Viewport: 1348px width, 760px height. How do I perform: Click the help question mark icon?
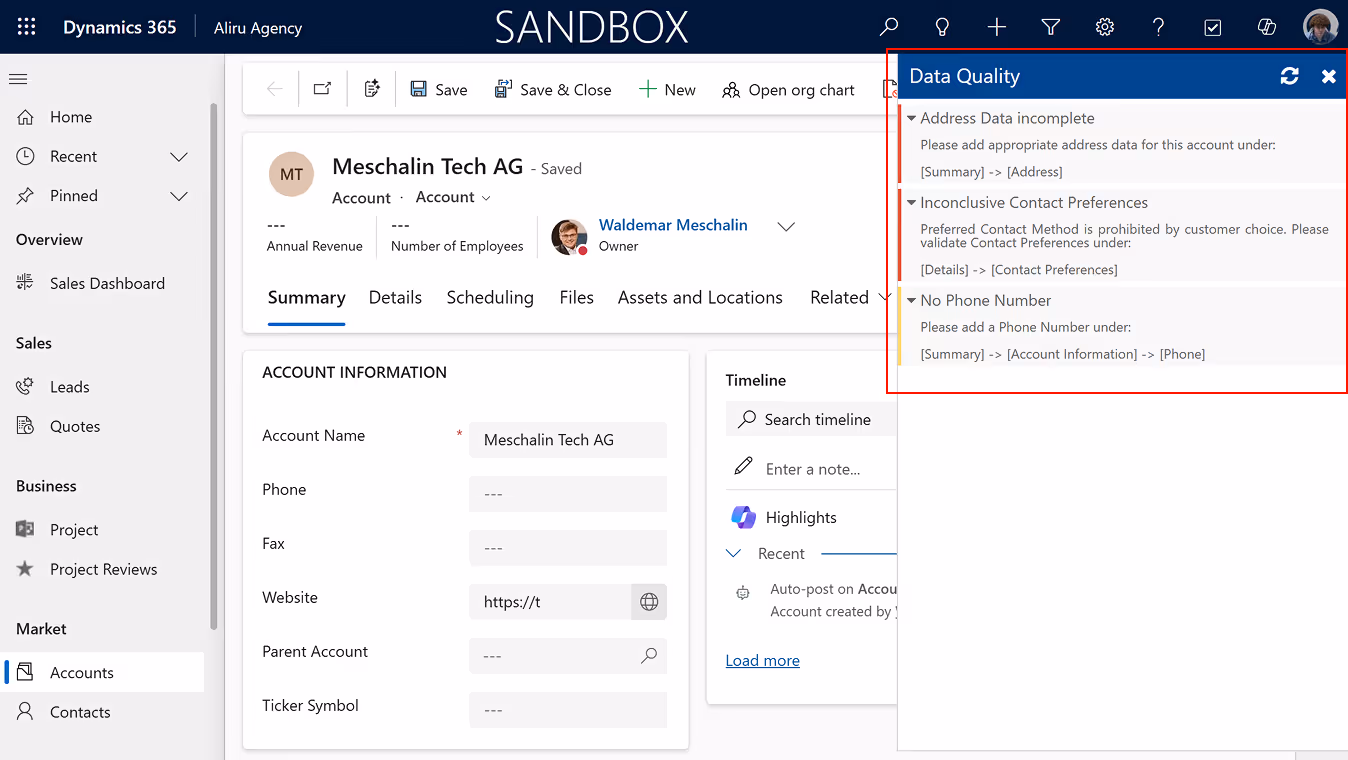pyautogui.click(x=1158, y=27)
